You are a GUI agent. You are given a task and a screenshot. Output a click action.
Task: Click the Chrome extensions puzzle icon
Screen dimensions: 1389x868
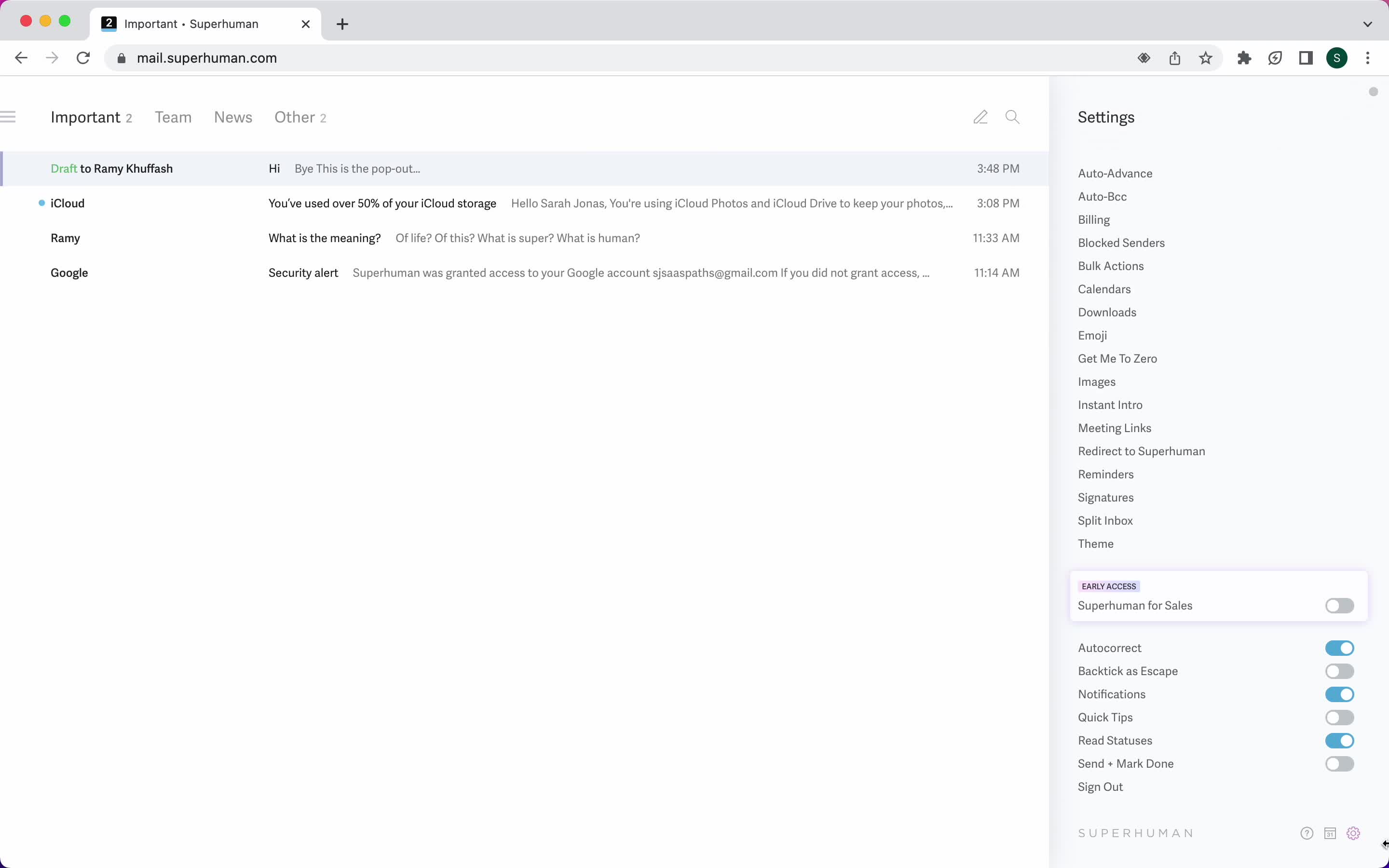(1243, 57)
